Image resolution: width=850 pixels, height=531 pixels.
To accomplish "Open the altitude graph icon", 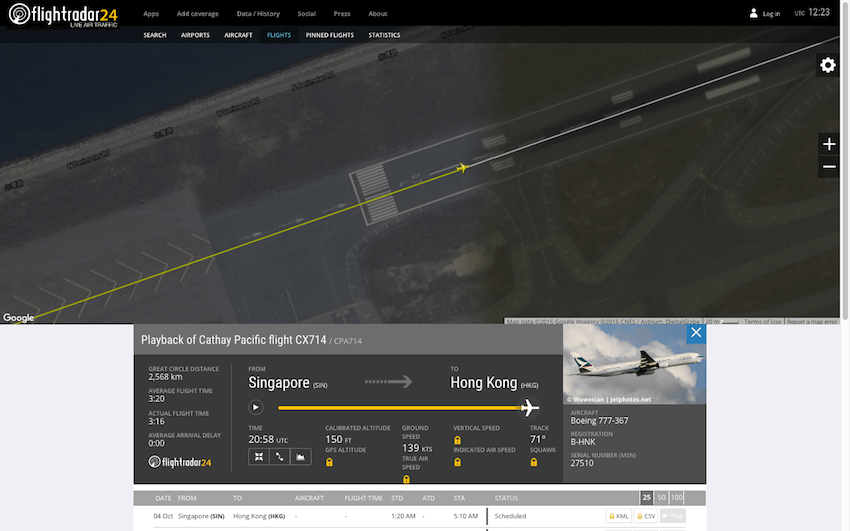I will (x=300, y=457).
